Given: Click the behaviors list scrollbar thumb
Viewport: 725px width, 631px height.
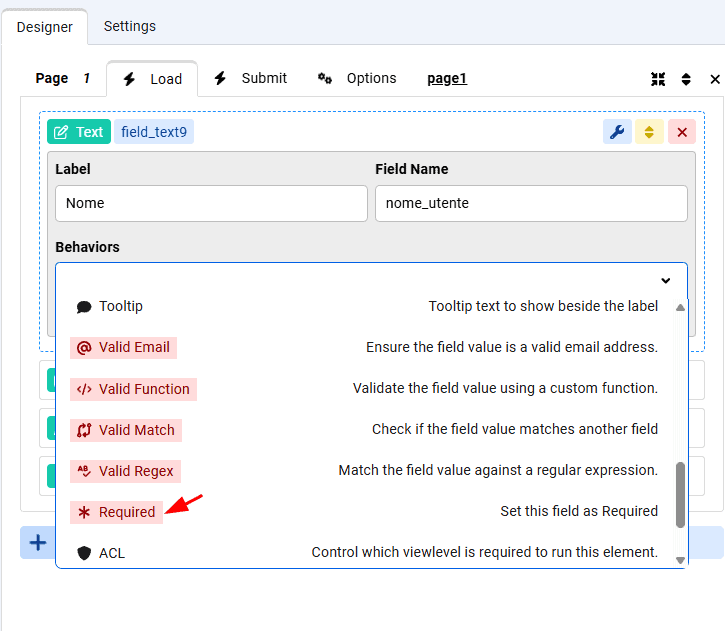Looking at the screenshot, I should point(681,494).
